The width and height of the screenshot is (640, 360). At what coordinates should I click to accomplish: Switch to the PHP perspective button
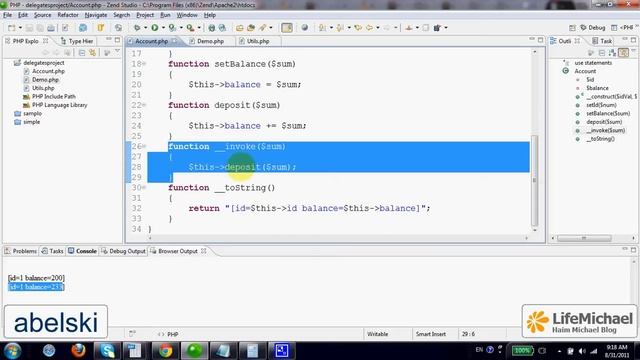(x=622, y=28)
